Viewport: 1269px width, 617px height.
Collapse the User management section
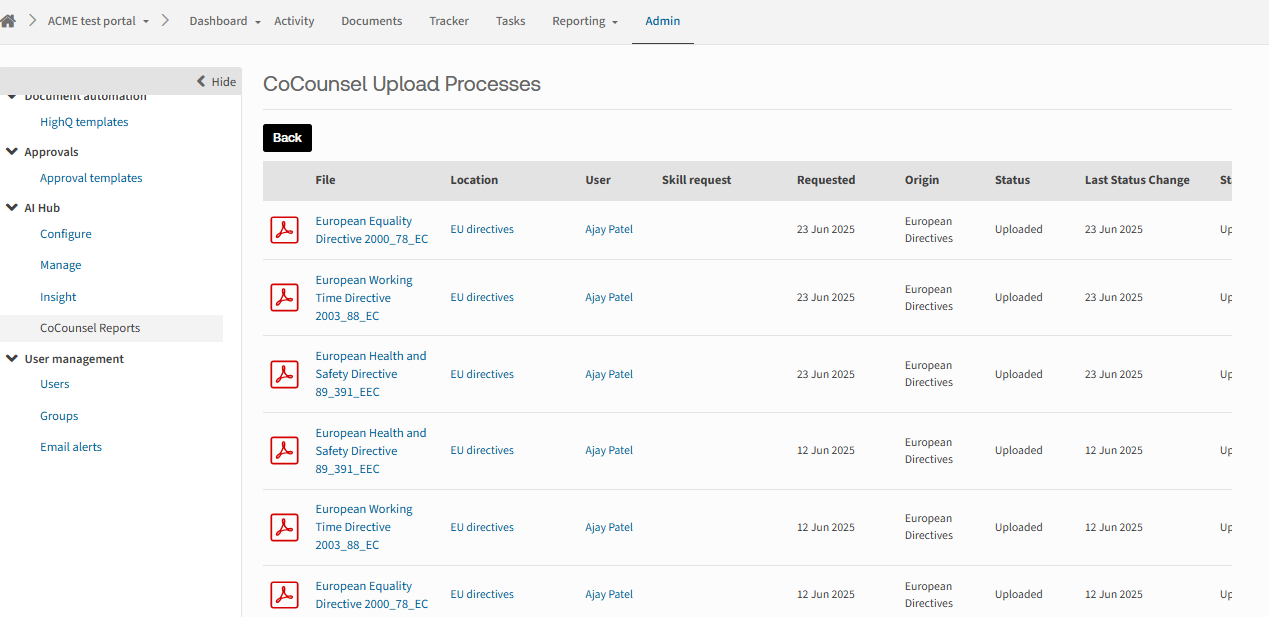click(12, 359)
